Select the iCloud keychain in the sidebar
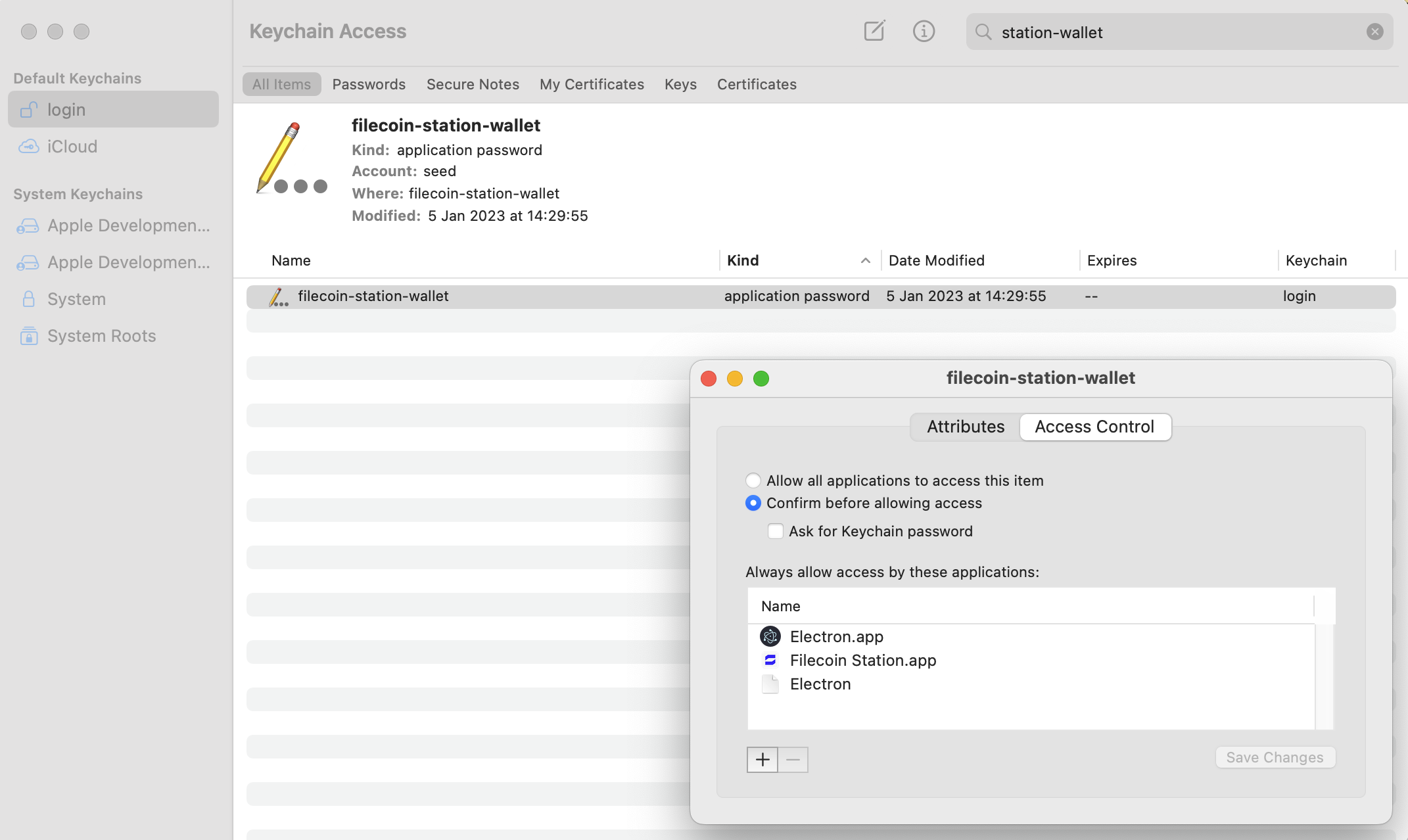Screen dimensions: 1408x840 pos(72,146)
